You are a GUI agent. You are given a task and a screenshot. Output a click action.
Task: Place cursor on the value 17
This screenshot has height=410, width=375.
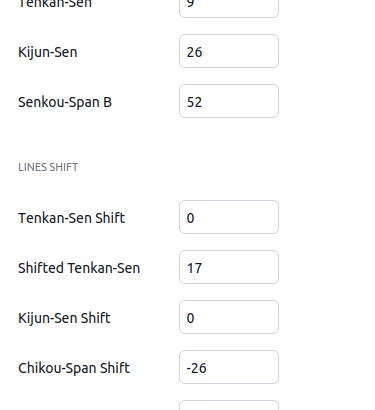pyautogui.click(x=194, y=268)
